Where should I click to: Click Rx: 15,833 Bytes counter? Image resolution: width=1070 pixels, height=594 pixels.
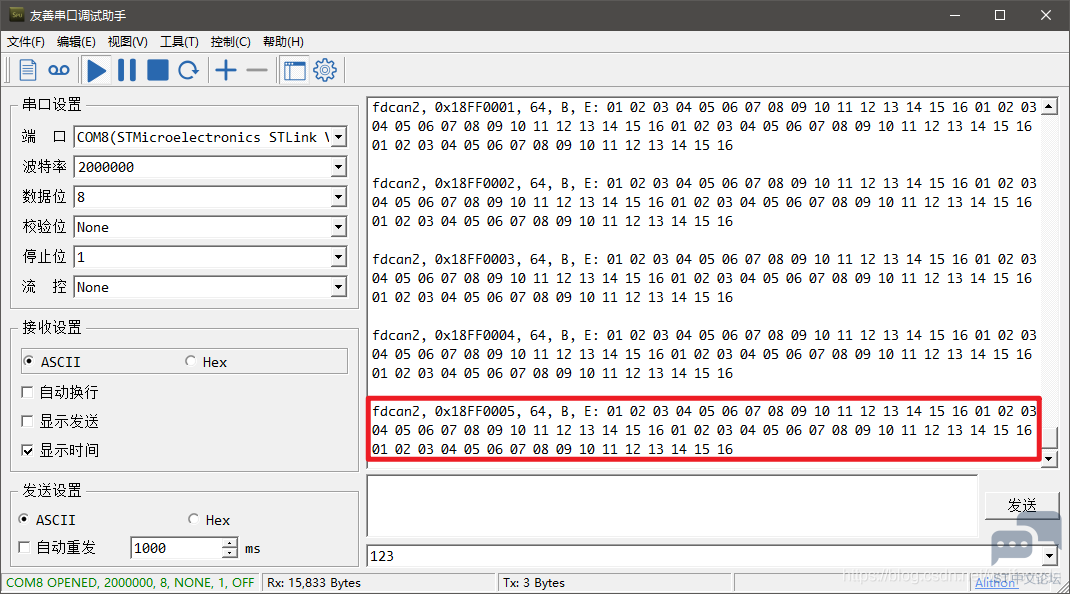click(313, 583)
